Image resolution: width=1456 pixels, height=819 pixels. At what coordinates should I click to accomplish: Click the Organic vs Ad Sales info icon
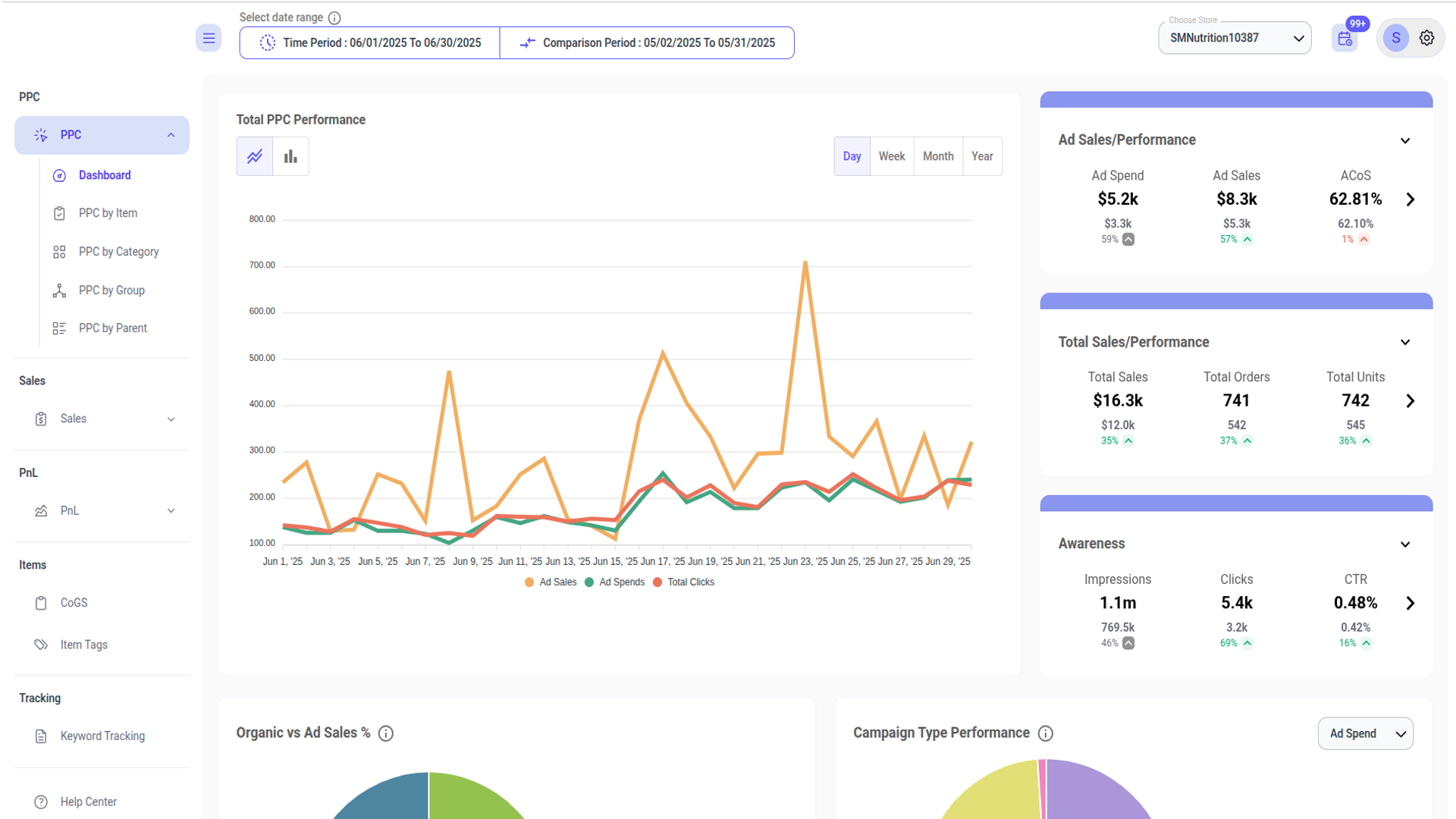[386, 733]
